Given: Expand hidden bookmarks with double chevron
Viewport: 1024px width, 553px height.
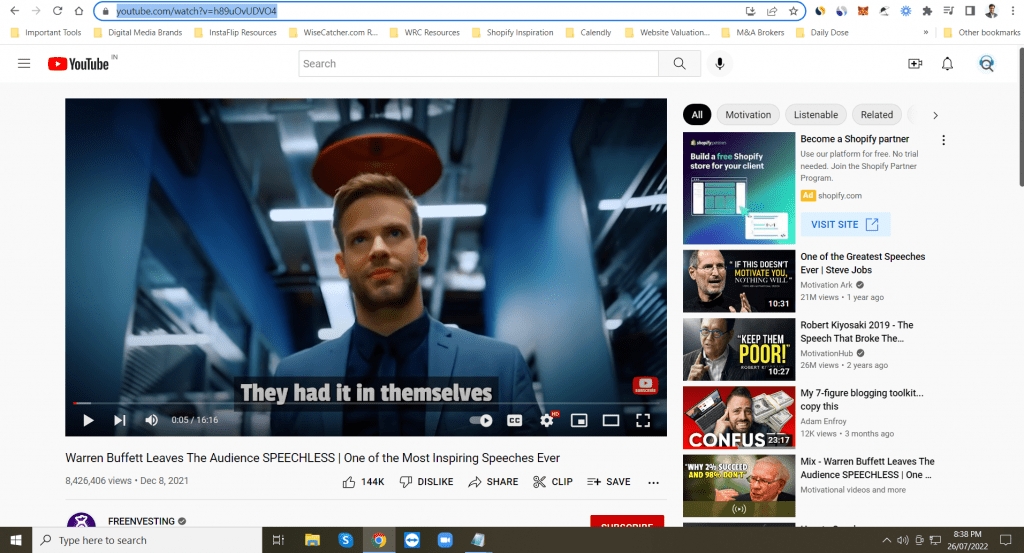Looking at the screenshot, I should tap(925, 33).
